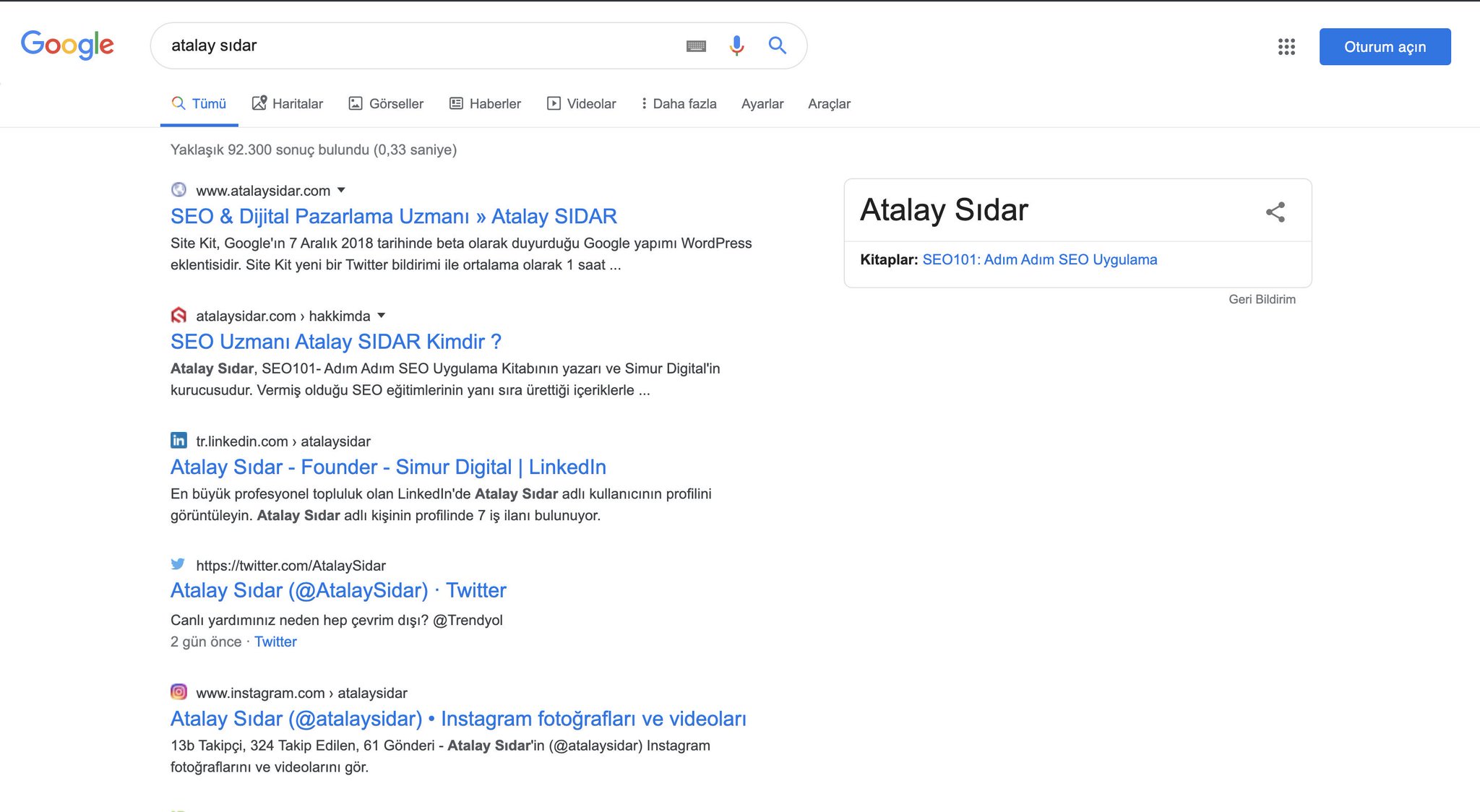The image size is (1480, 812).
Task: Start voice search with microphone icon
Action: coord(736,46)
